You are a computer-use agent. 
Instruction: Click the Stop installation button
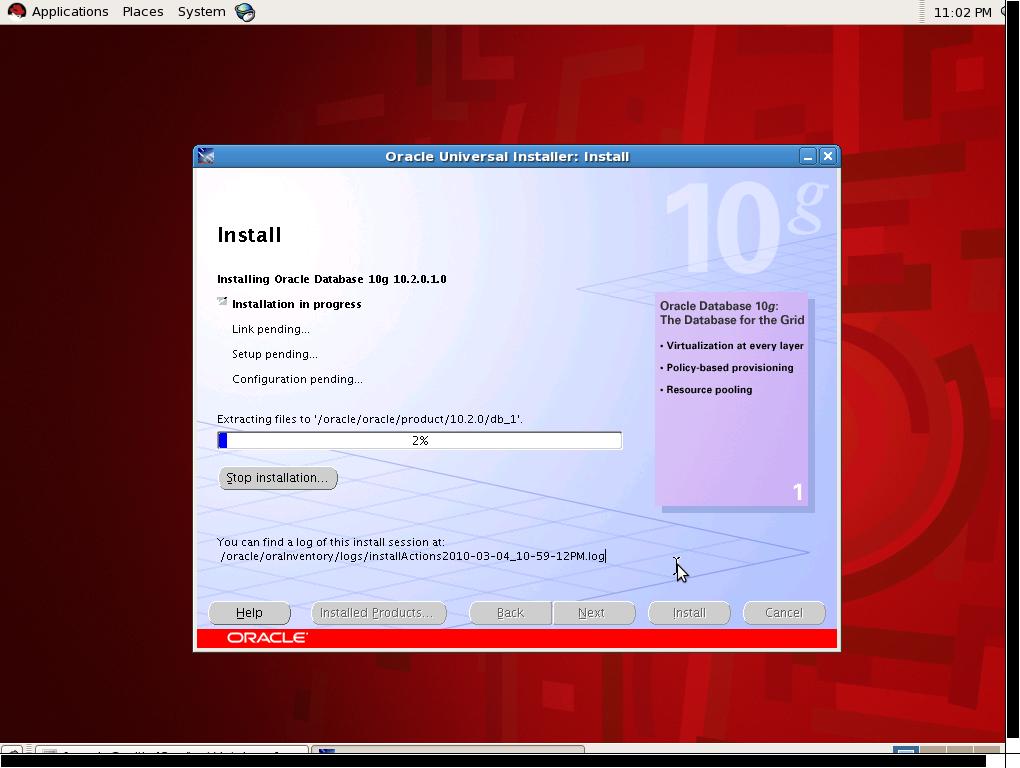[x=278, y=478]
